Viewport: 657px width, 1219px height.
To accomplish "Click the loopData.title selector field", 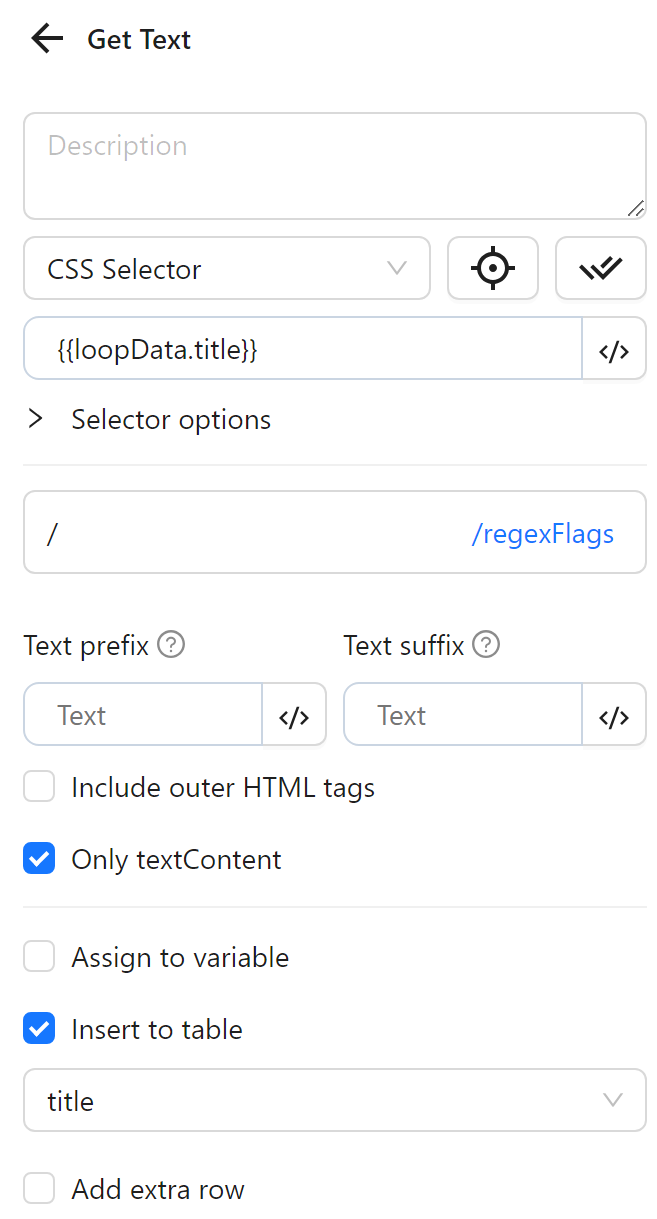I will [300, 348].
